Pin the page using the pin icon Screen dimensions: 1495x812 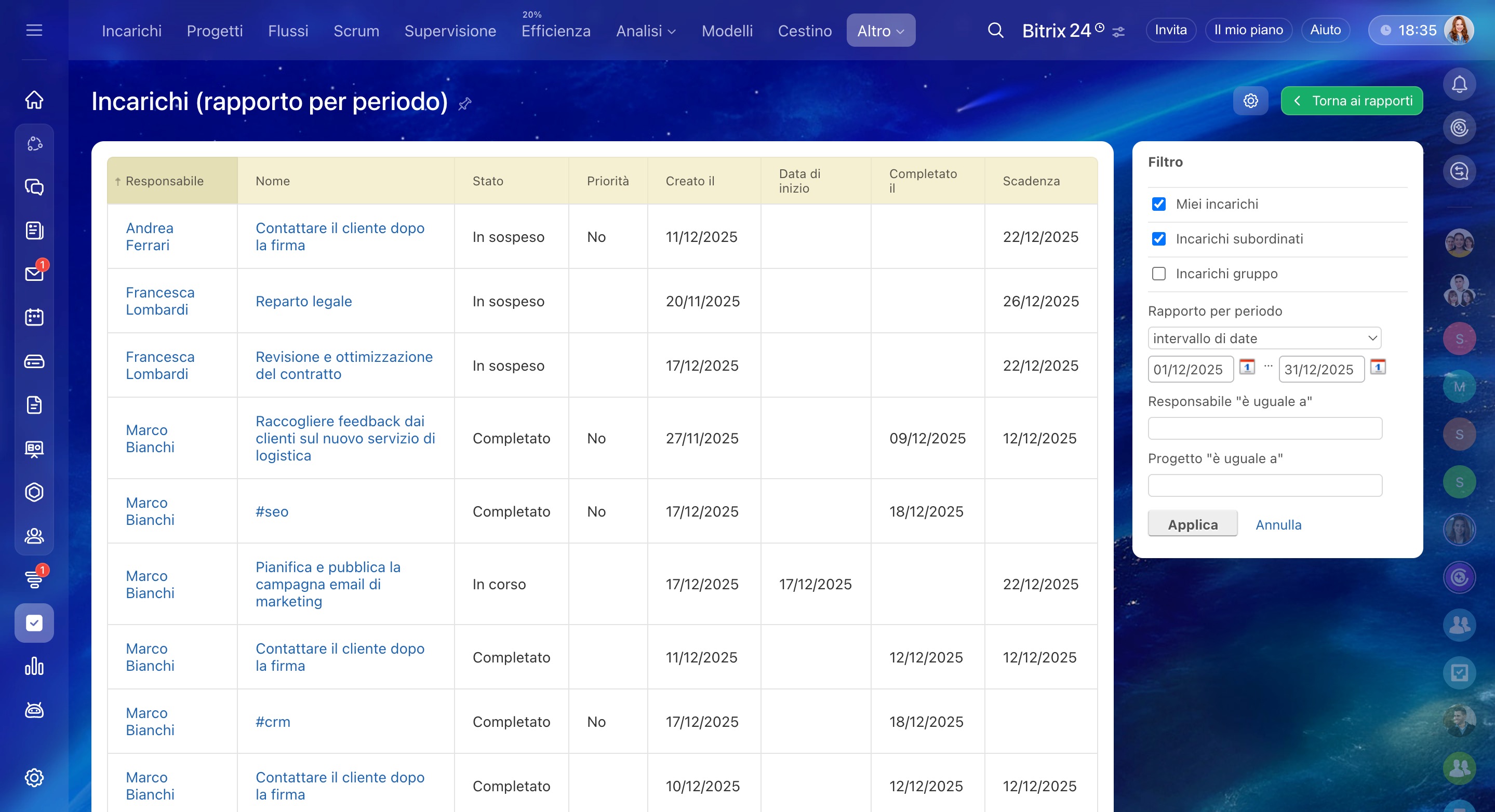(464, 104)
